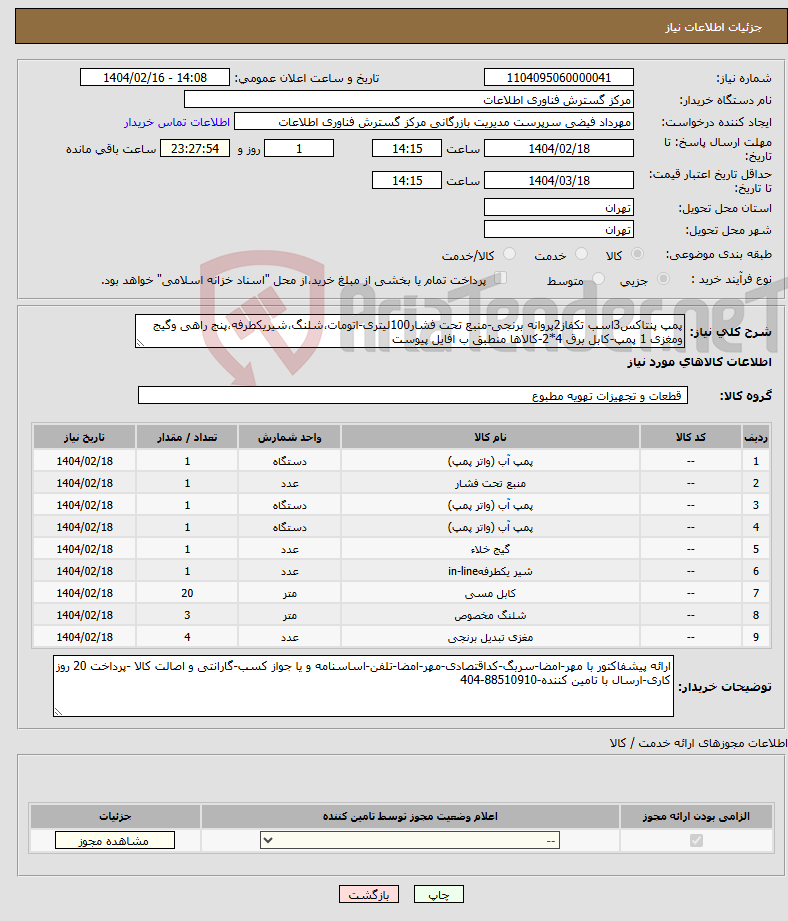Click the کابل مسی item name

point(490,593)
